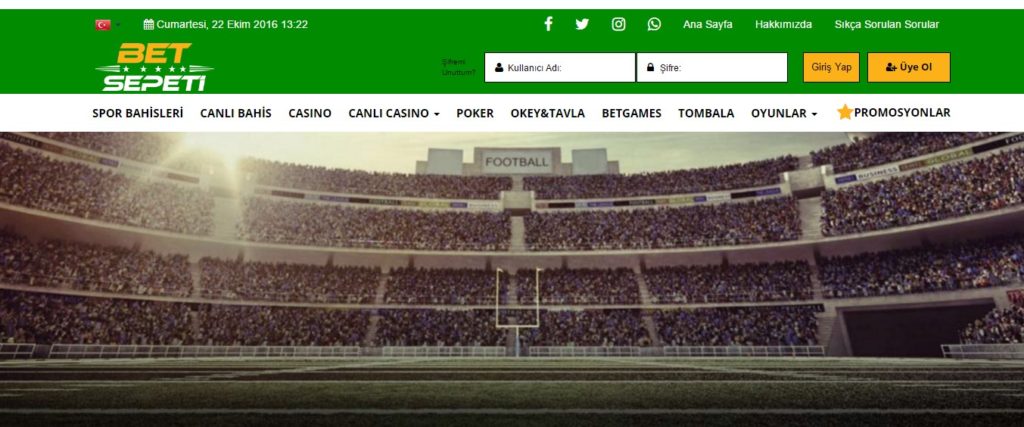
Task: Click the Giriş Yap login button
Action: pyautogui.click(x=831, y=67)
